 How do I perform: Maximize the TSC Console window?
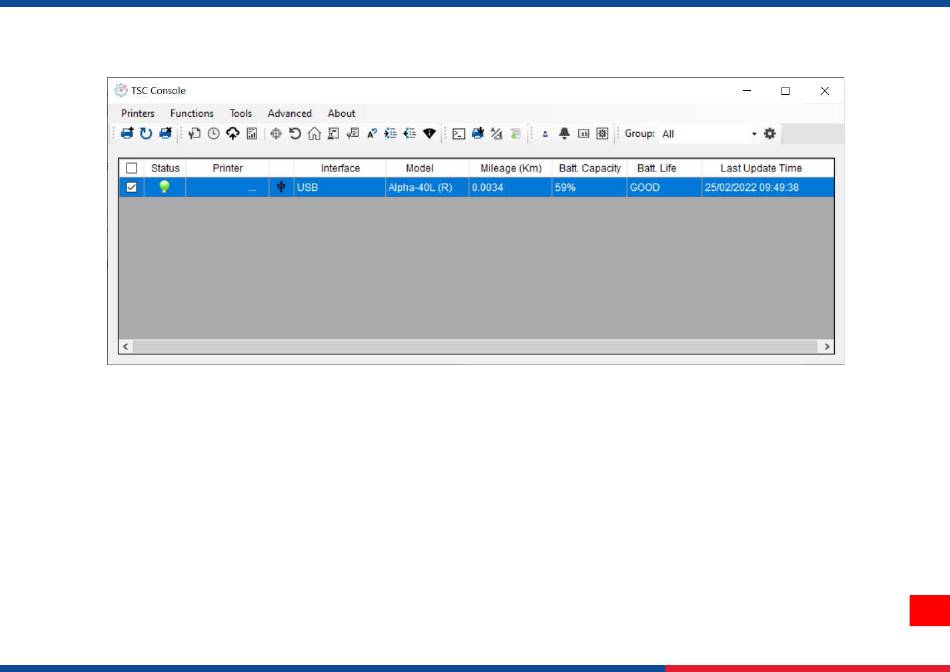[x=785, y=91]
